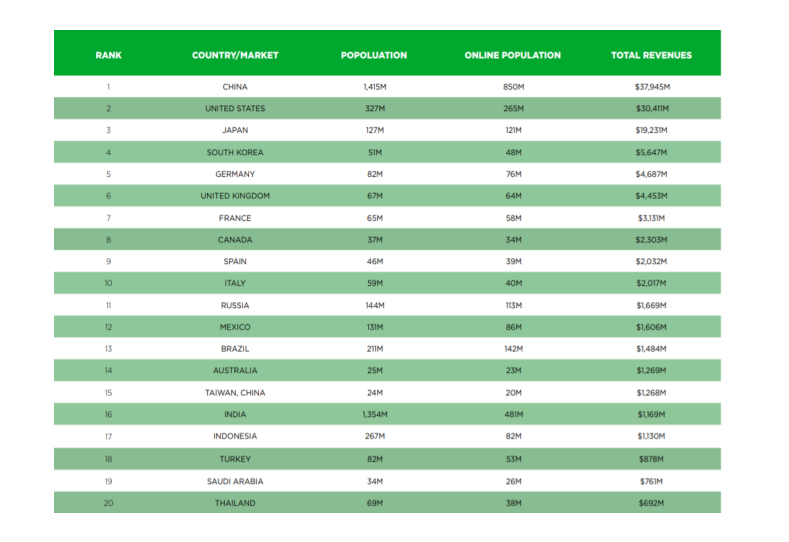Image resolution: width=789 pixels, height=542 pixels.
Task: Click Japan's $19,231M revenue value
Action: pos(651,130)
